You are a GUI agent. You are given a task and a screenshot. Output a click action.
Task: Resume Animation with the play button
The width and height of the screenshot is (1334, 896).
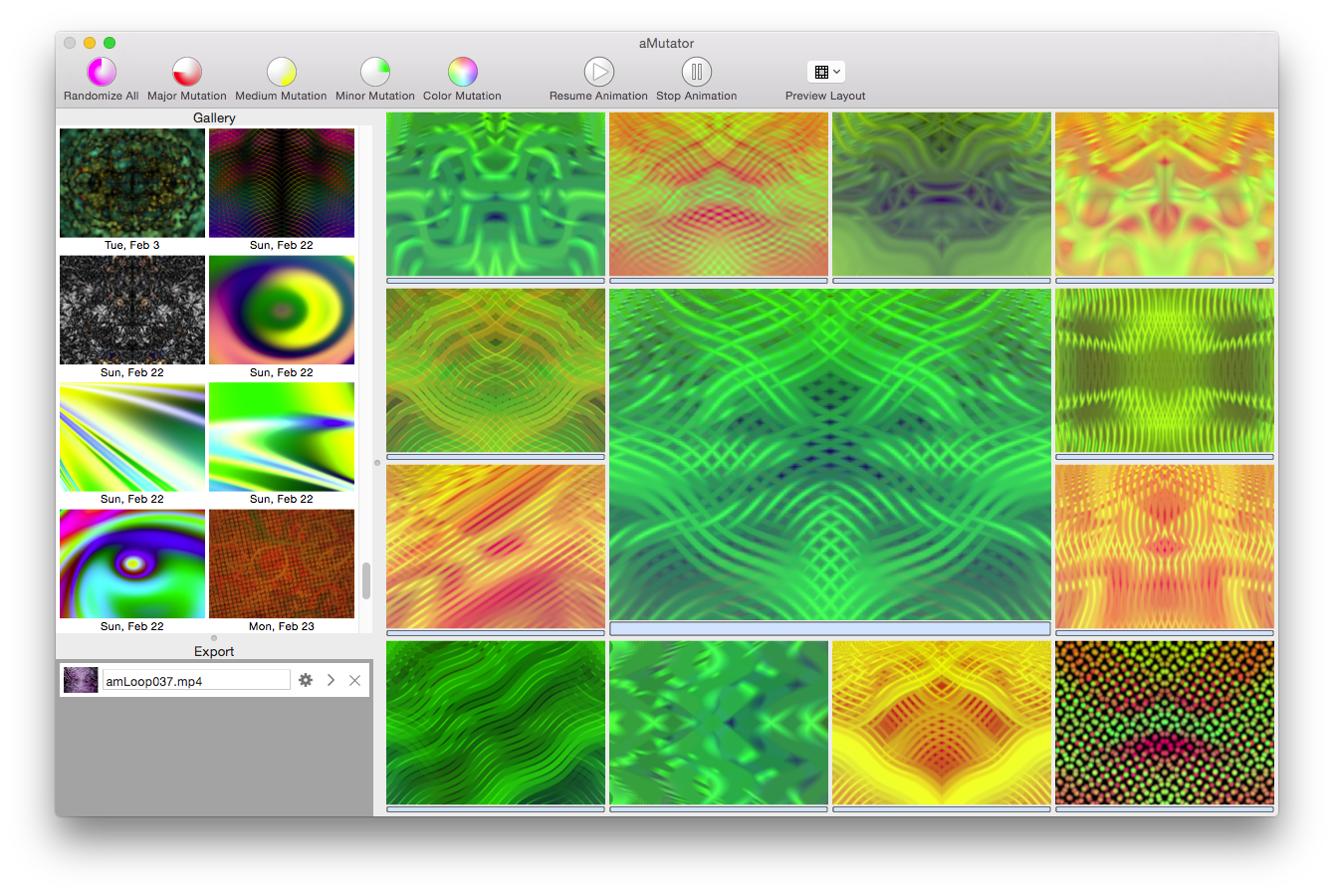click(x=598, y=72)
